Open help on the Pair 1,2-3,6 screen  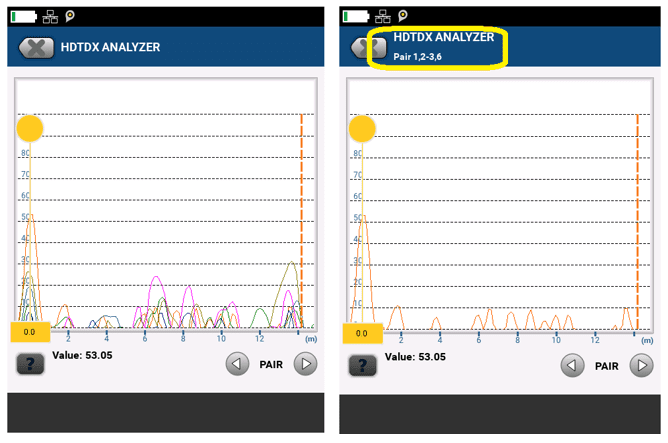click(x=362, y=363)
